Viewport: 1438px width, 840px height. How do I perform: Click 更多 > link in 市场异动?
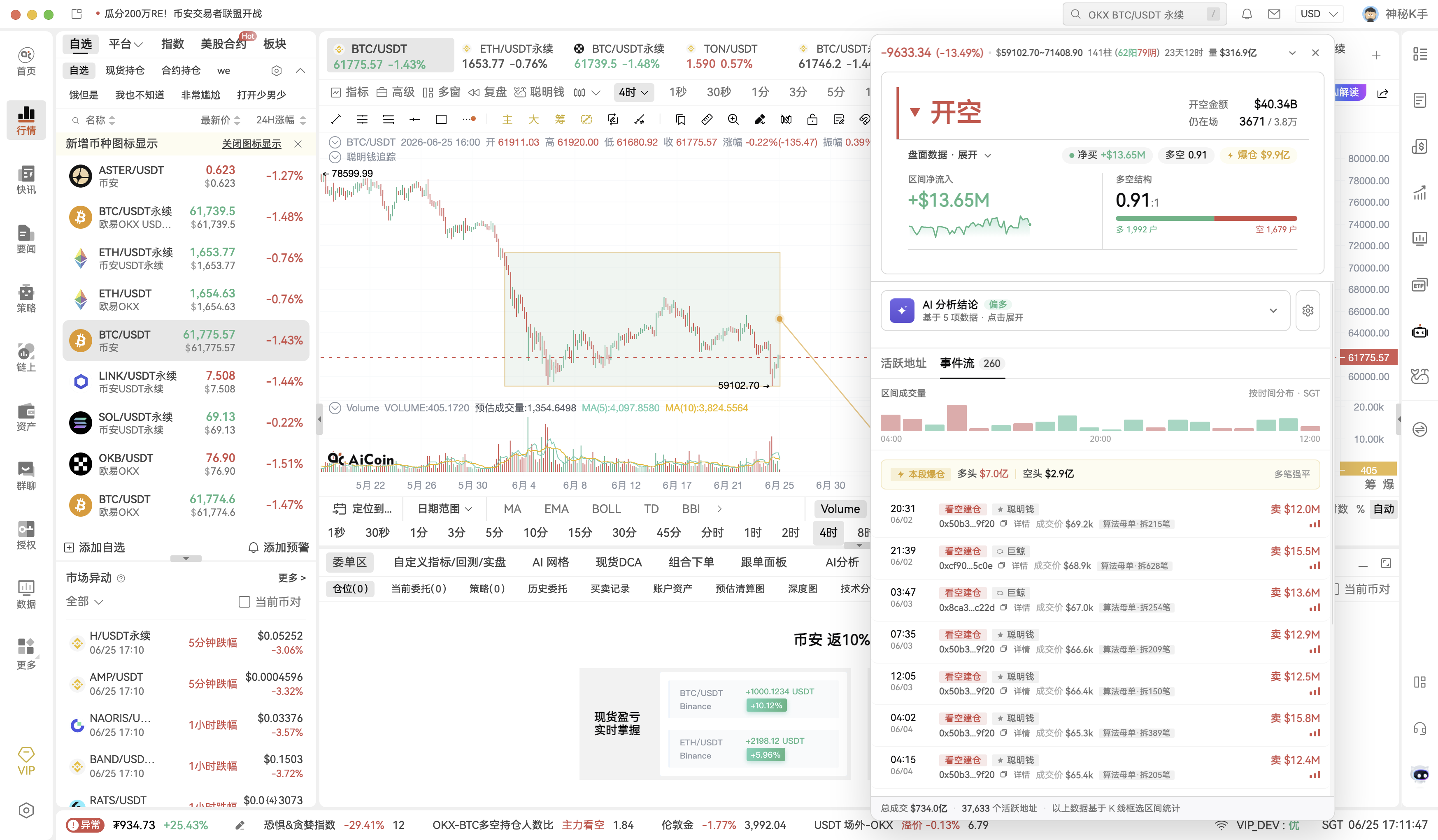[292, 578]
